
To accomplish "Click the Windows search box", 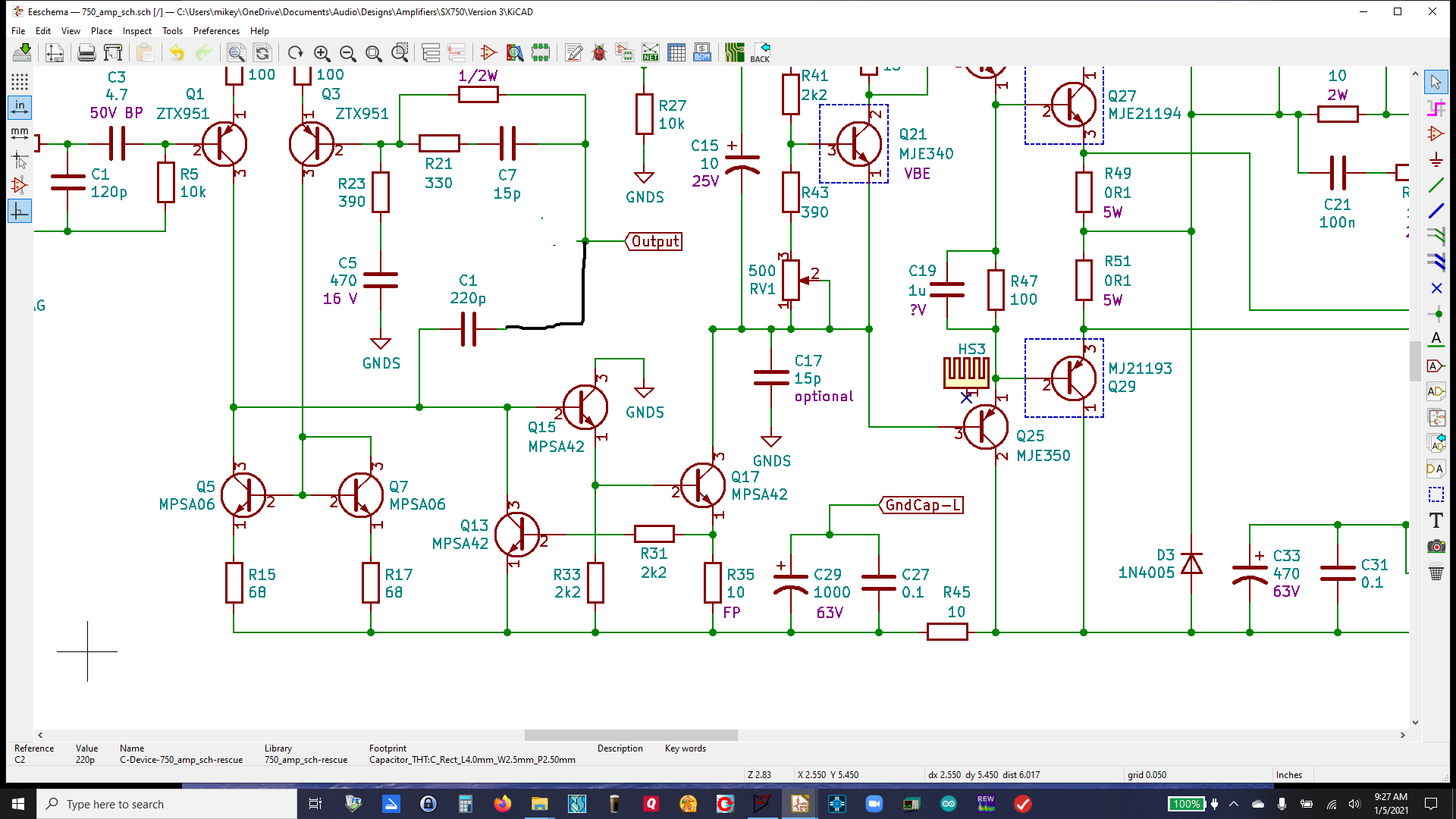I will click(167, 804).
